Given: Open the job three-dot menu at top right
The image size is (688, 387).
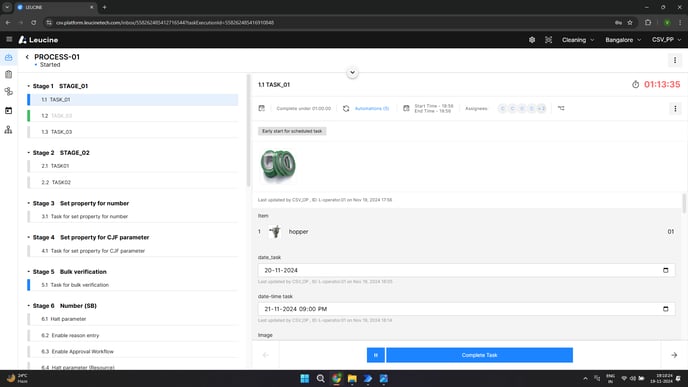Looking at the screenshot, I should point(675,60).
